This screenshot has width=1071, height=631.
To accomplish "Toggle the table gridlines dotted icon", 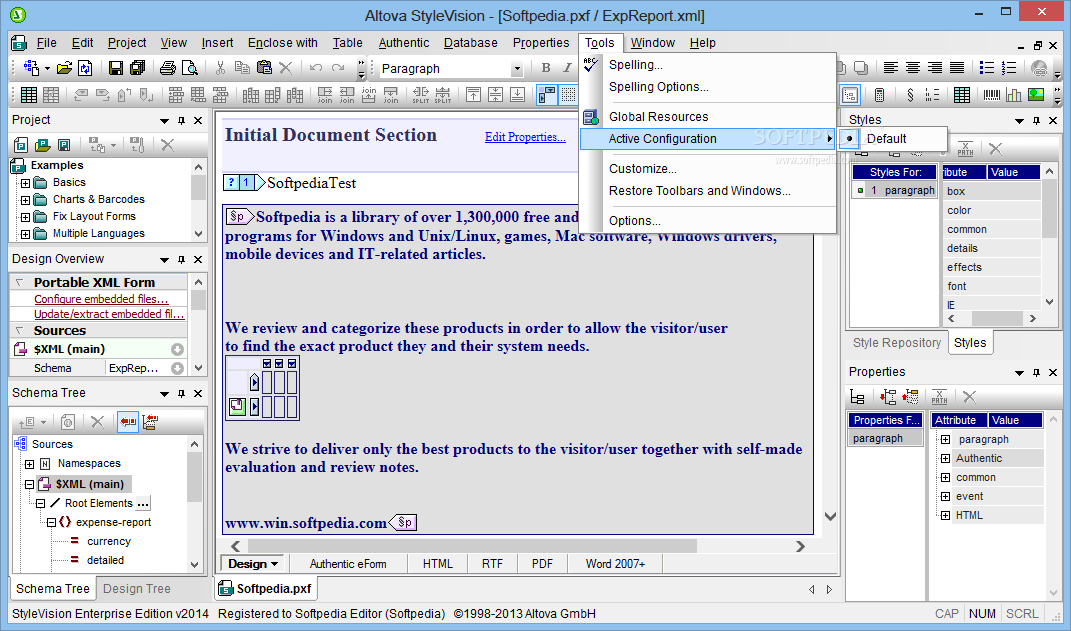I will coord(568,95).
